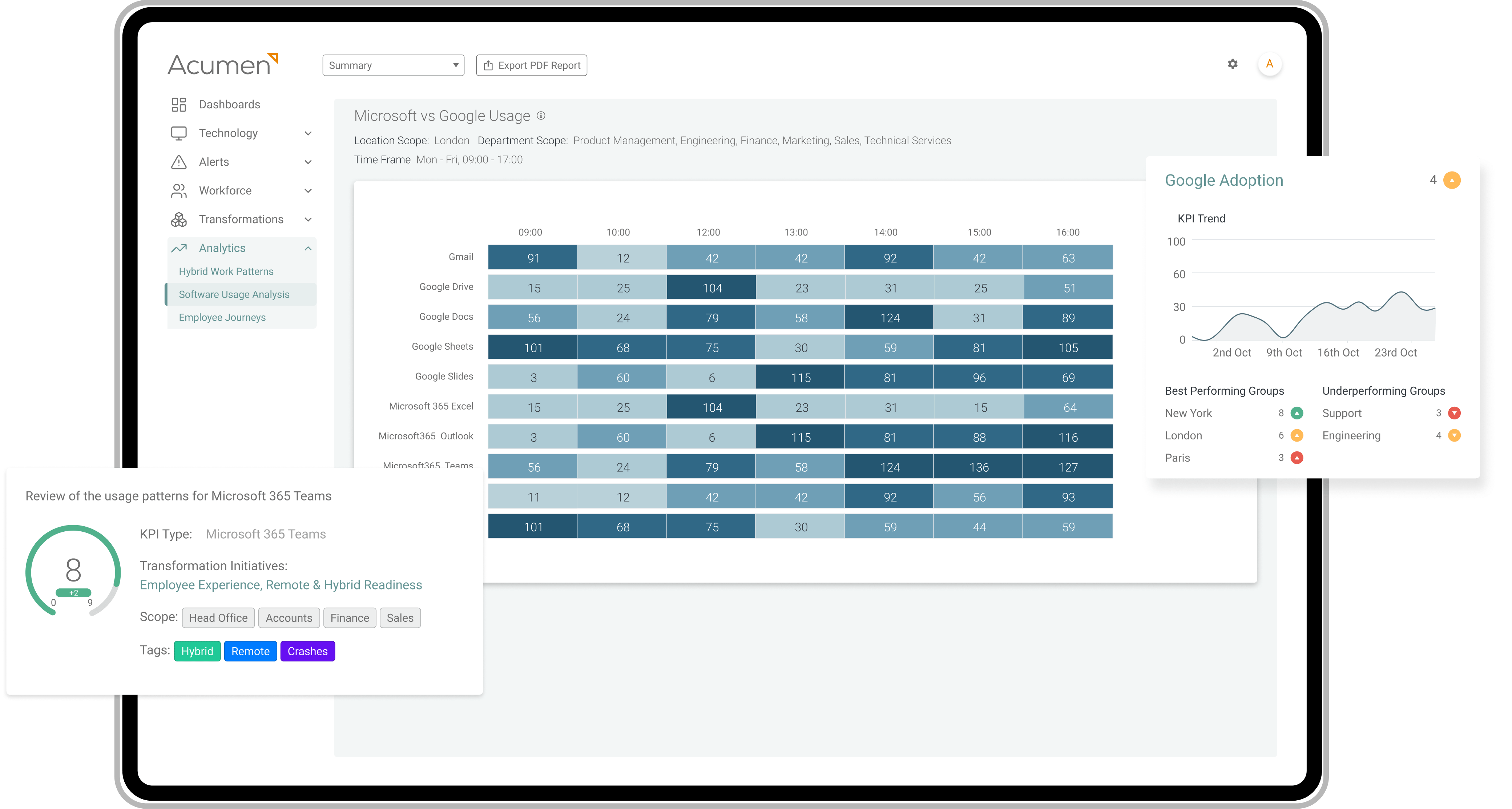The image size is (1512, 809).
Task: Open Employee Experience, Remote & Hybrid Readiness link
Action: (281, 585)
